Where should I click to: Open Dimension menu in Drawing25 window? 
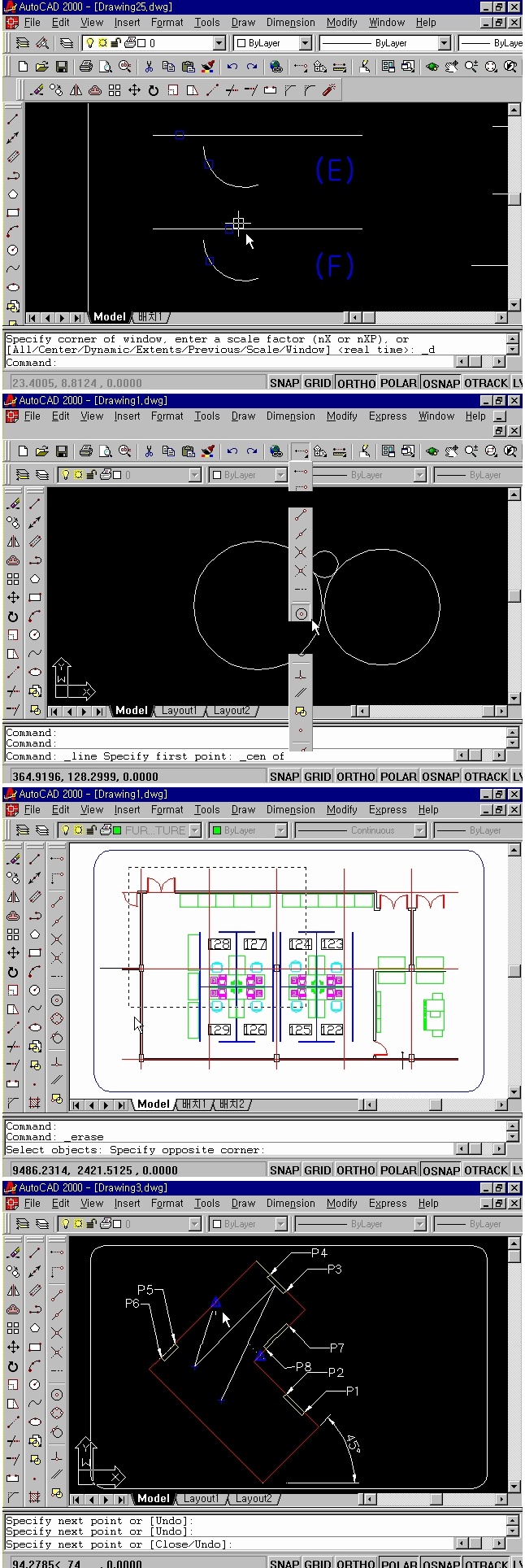290,23
